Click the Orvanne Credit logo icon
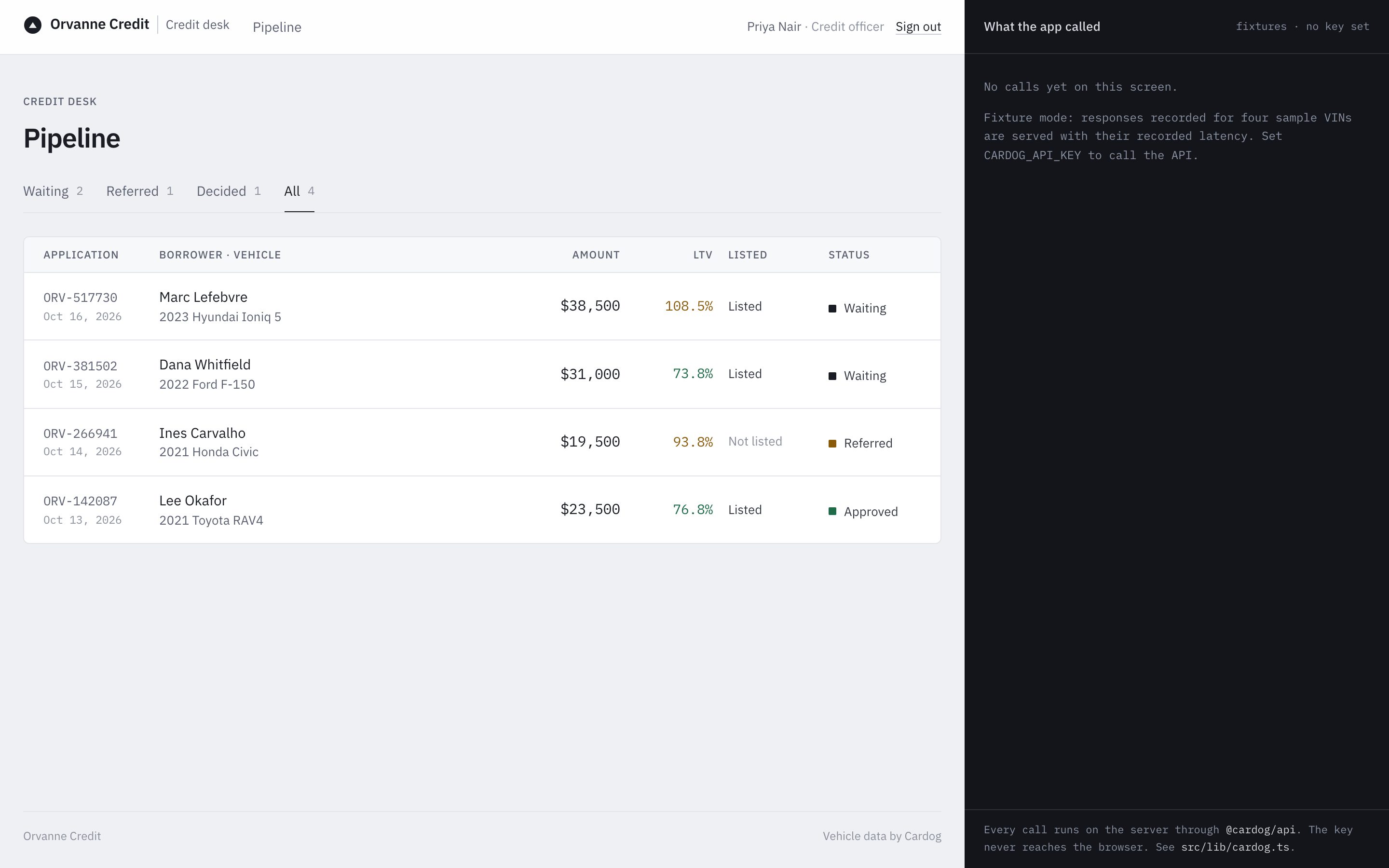This screenshot has width=1389, height=868. pos(33,25)
